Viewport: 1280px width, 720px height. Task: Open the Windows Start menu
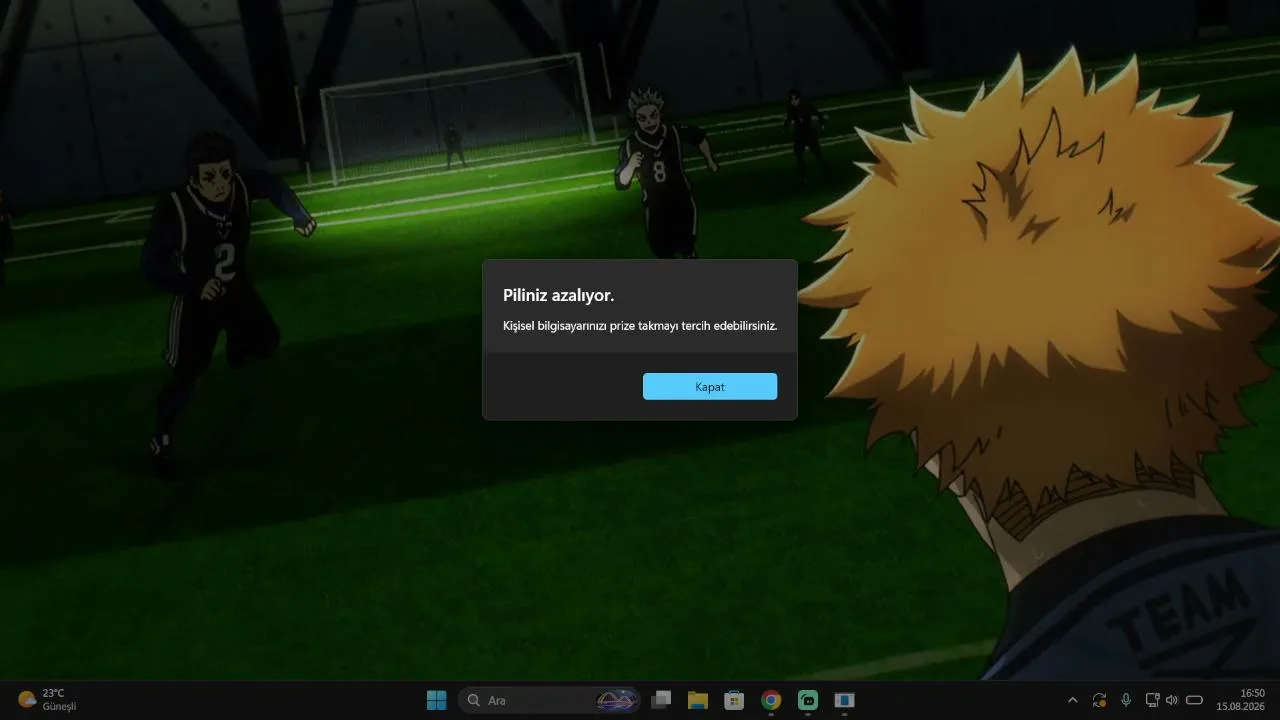coord(437,700)
